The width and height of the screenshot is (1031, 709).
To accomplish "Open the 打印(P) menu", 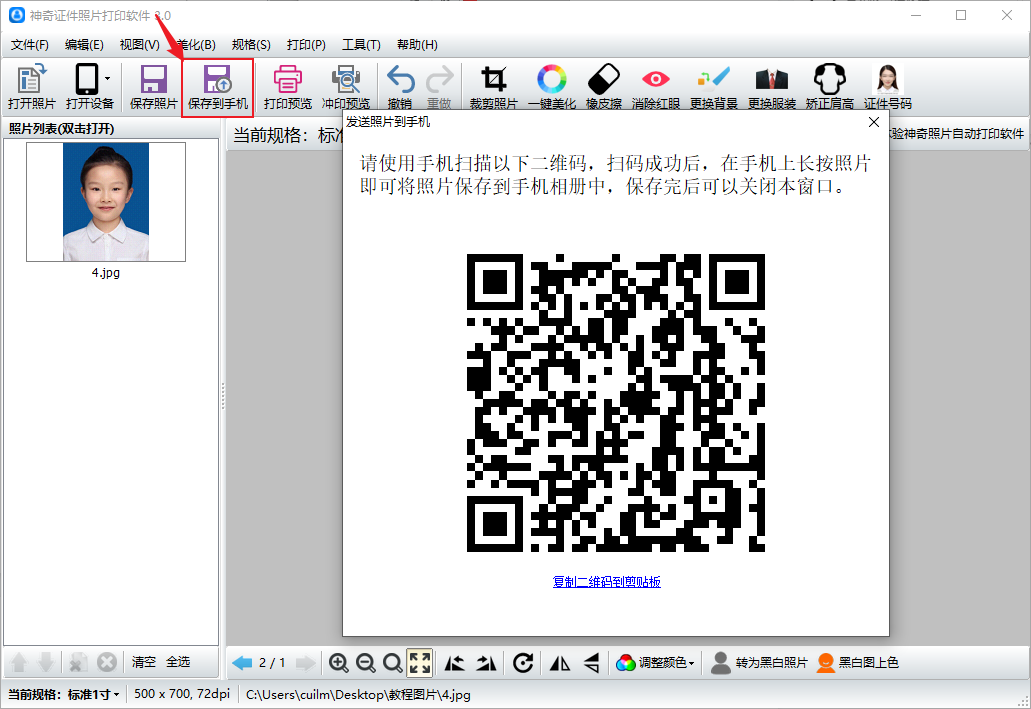I will pos(306,45).
